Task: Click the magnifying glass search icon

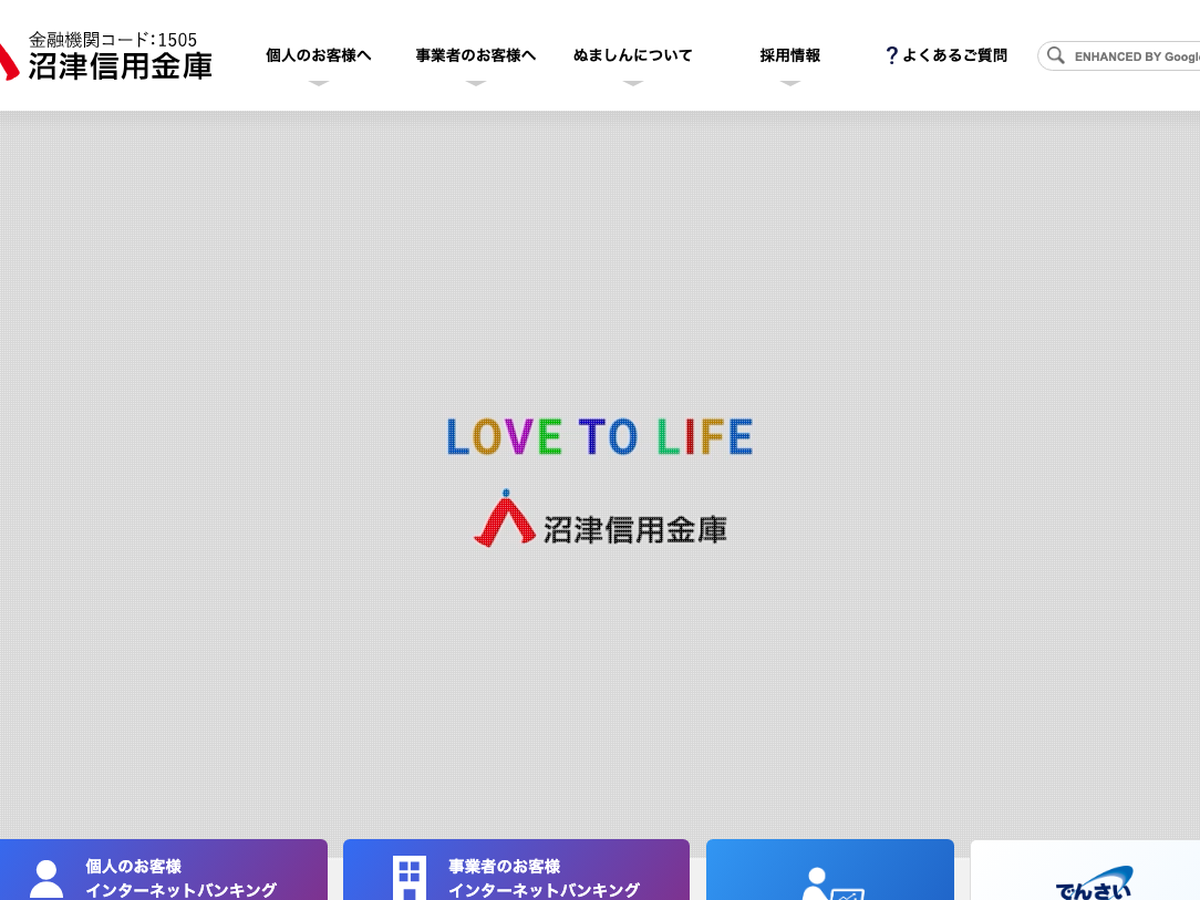Action: click(1056, 56)
